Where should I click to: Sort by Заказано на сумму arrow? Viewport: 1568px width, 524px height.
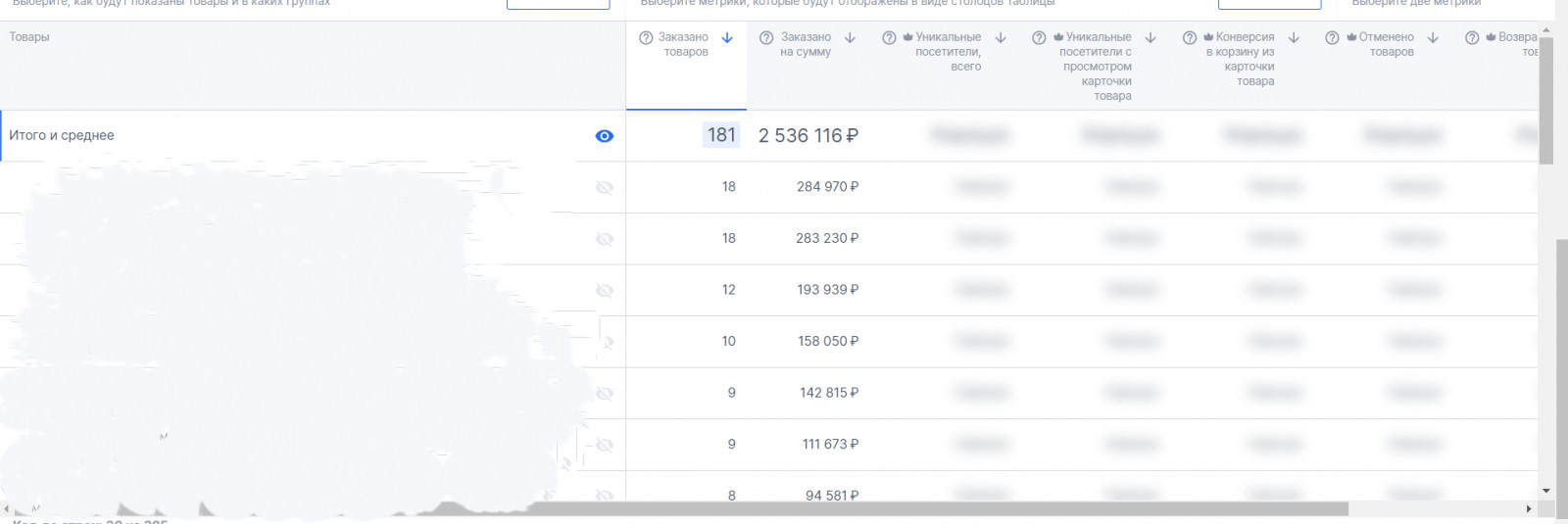(850, 38)
